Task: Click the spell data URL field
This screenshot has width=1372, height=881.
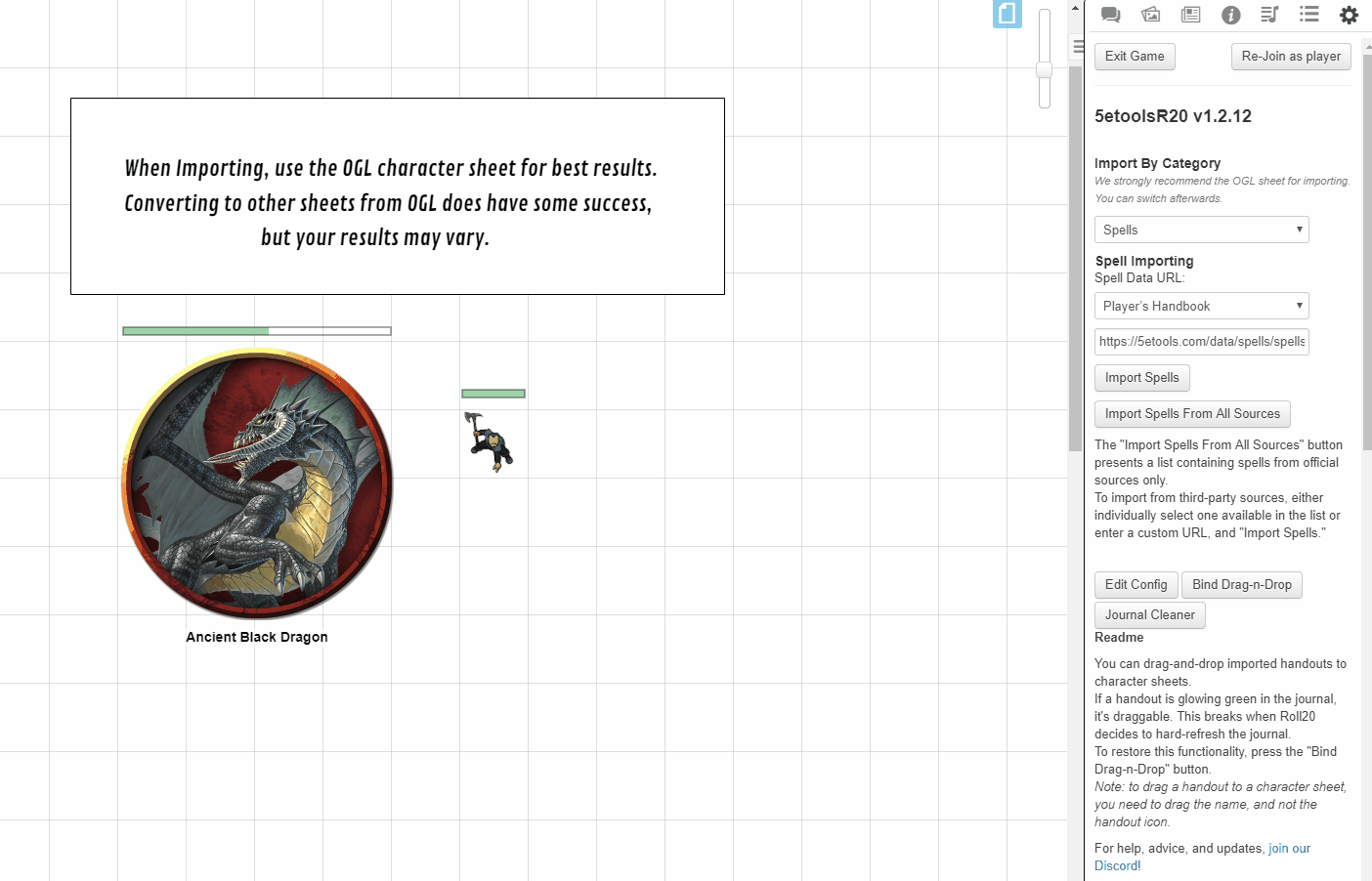Action: pyautogui.click(x=1201, y=342)
